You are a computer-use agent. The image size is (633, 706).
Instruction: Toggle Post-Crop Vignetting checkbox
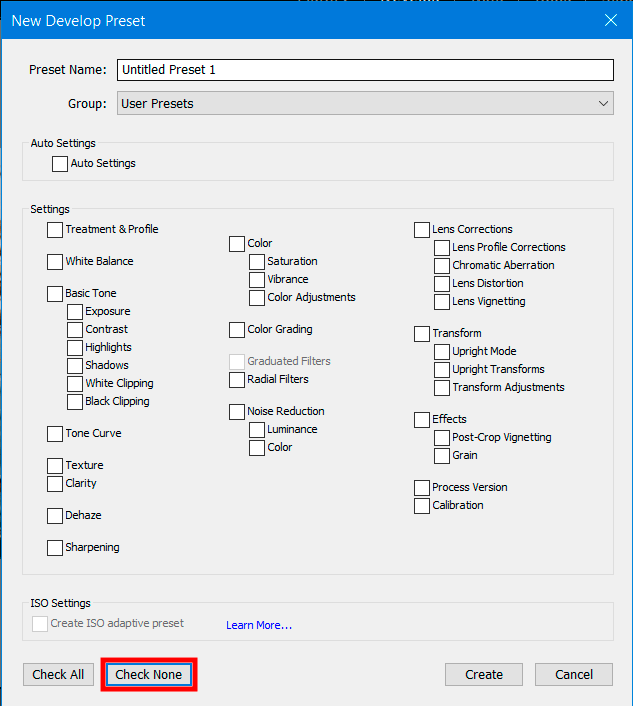tap(442, 438)
